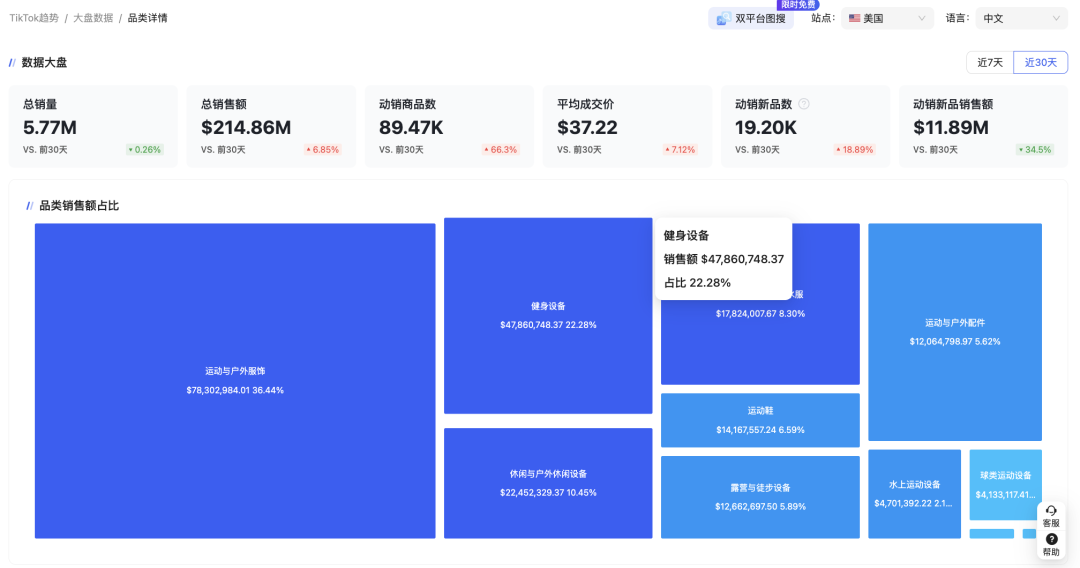
Task: Click the 双平台图搜 button
Action: click(751, 19)
